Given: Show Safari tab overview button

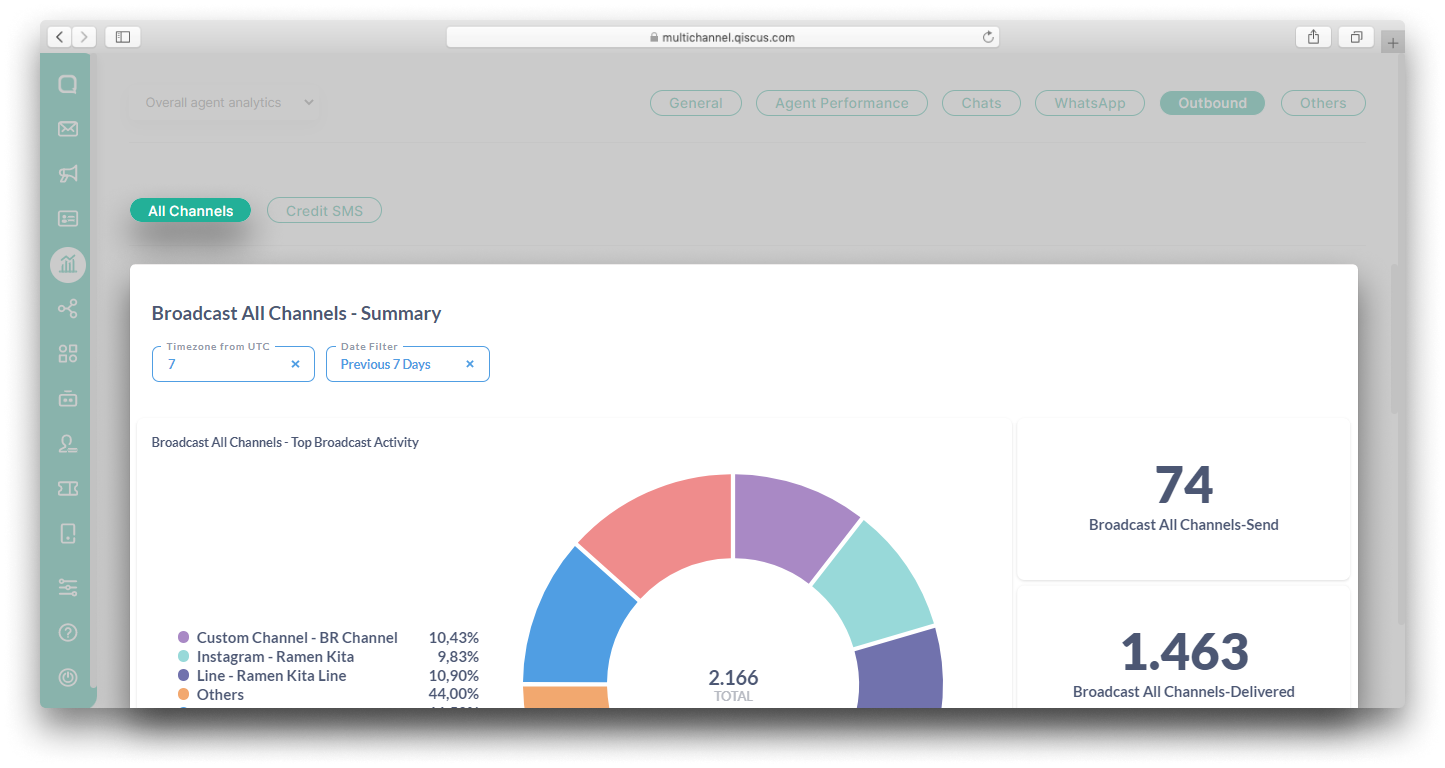Looking at the screenshot, I should 1356,37.
